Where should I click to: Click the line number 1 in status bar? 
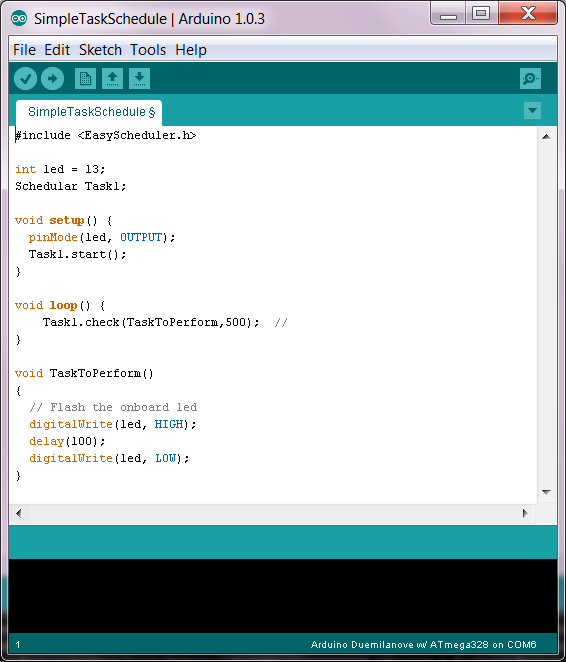tap(18, 645)
